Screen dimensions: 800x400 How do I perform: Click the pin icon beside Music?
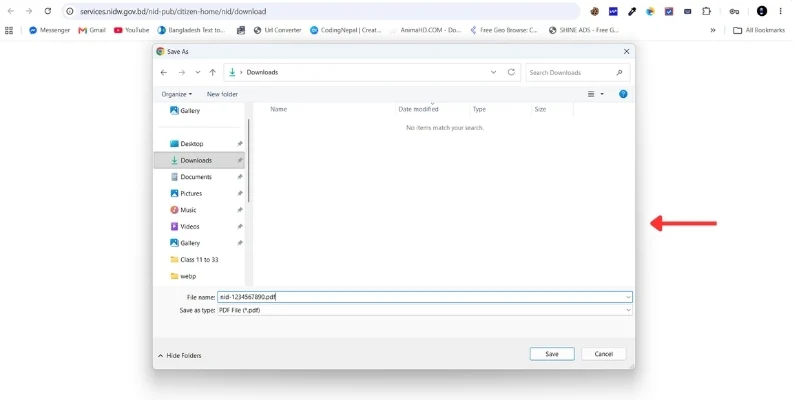[240, 210]
